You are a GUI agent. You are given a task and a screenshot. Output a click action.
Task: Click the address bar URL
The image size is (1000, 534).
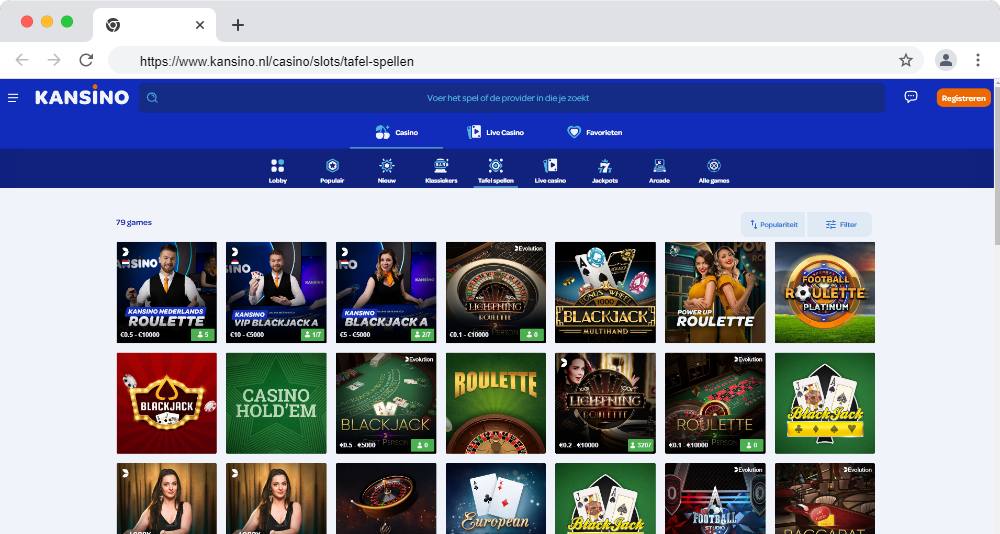(x=277, y=61)
